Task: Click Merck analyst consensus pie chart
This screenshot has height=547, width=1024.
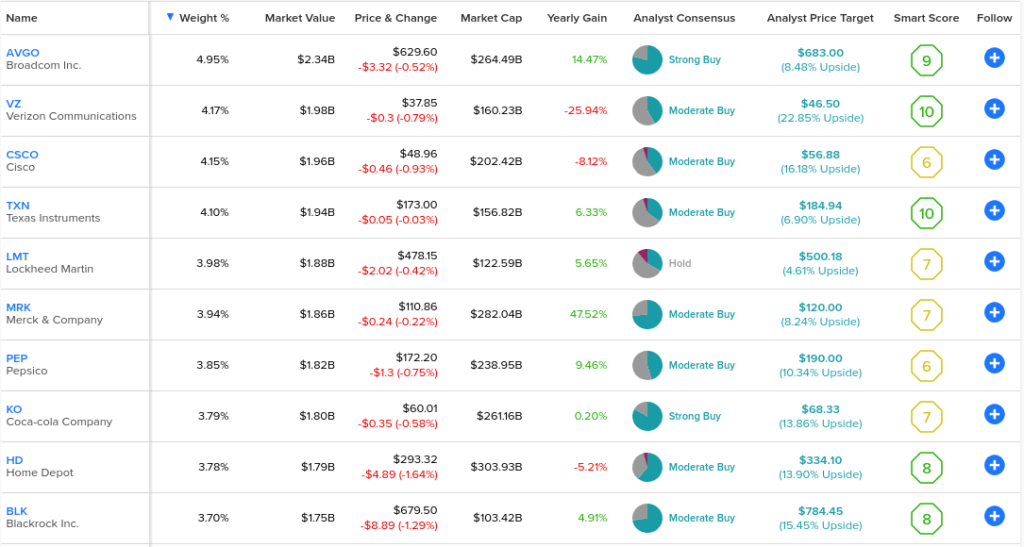Action: pos(647,315)
